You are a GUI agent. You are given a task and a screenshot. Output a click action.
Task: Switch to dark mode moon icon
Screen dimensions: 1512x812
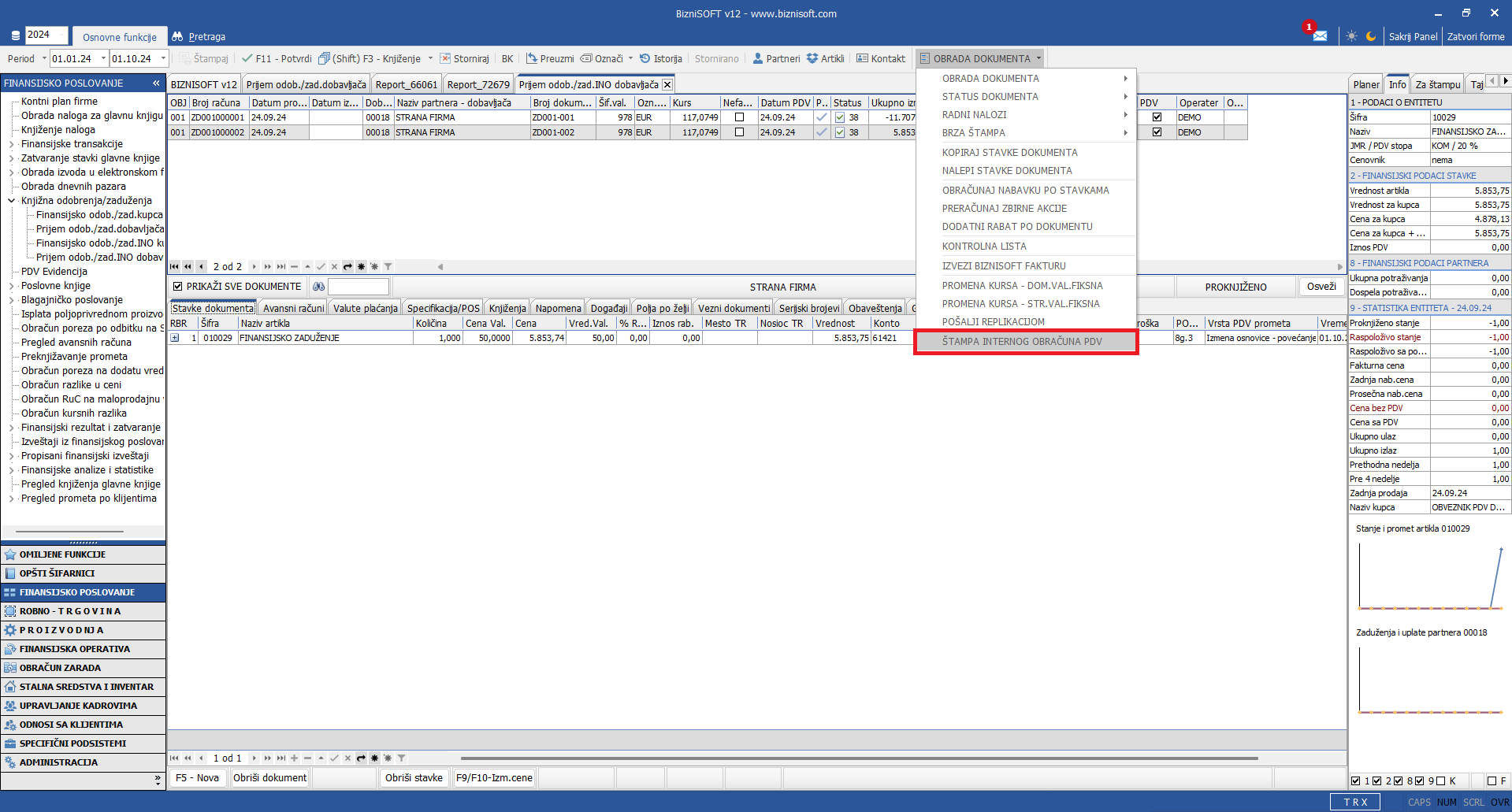(1371, 36)
